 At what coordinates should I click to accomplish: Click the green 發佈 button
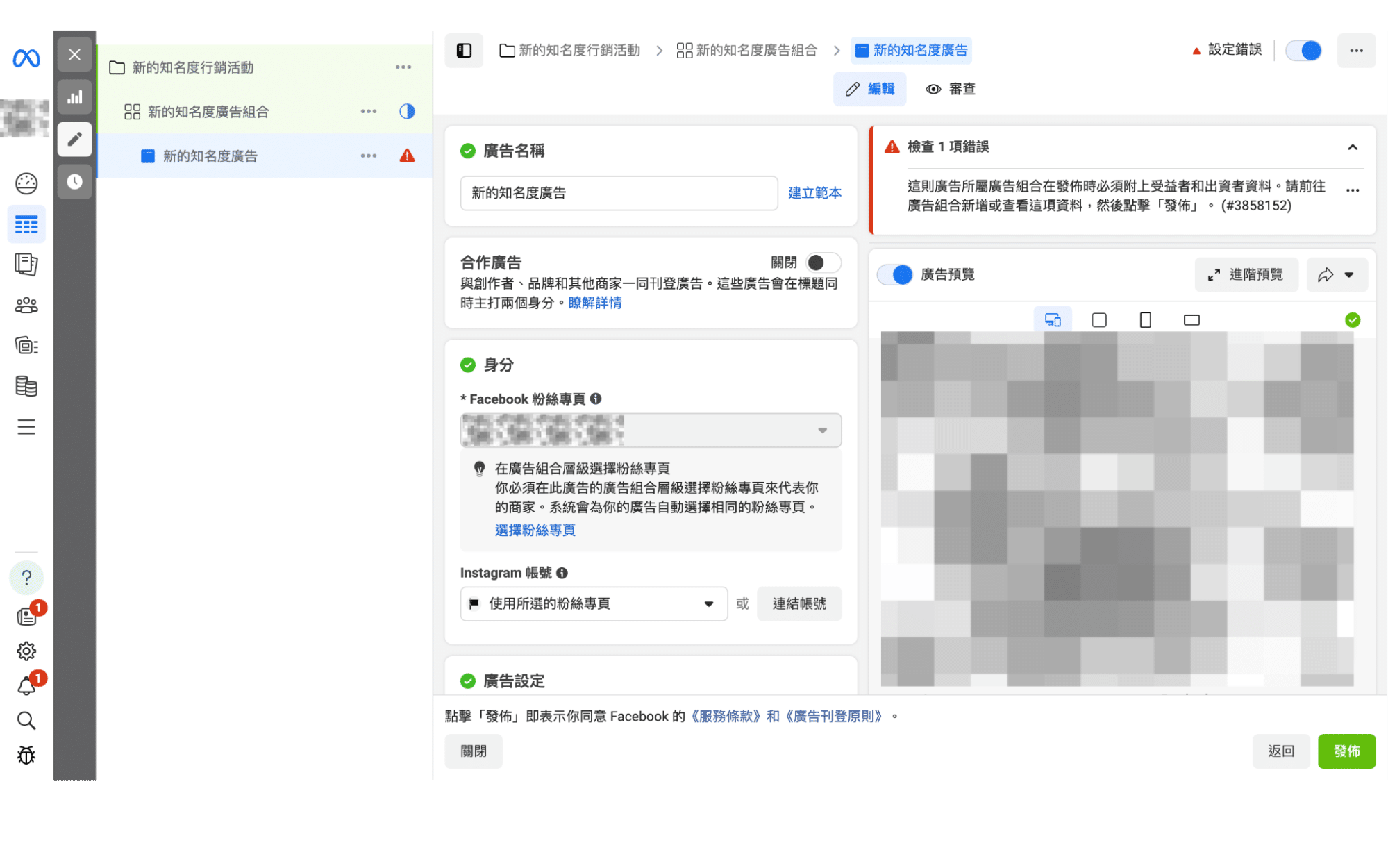pos(1346,751)
